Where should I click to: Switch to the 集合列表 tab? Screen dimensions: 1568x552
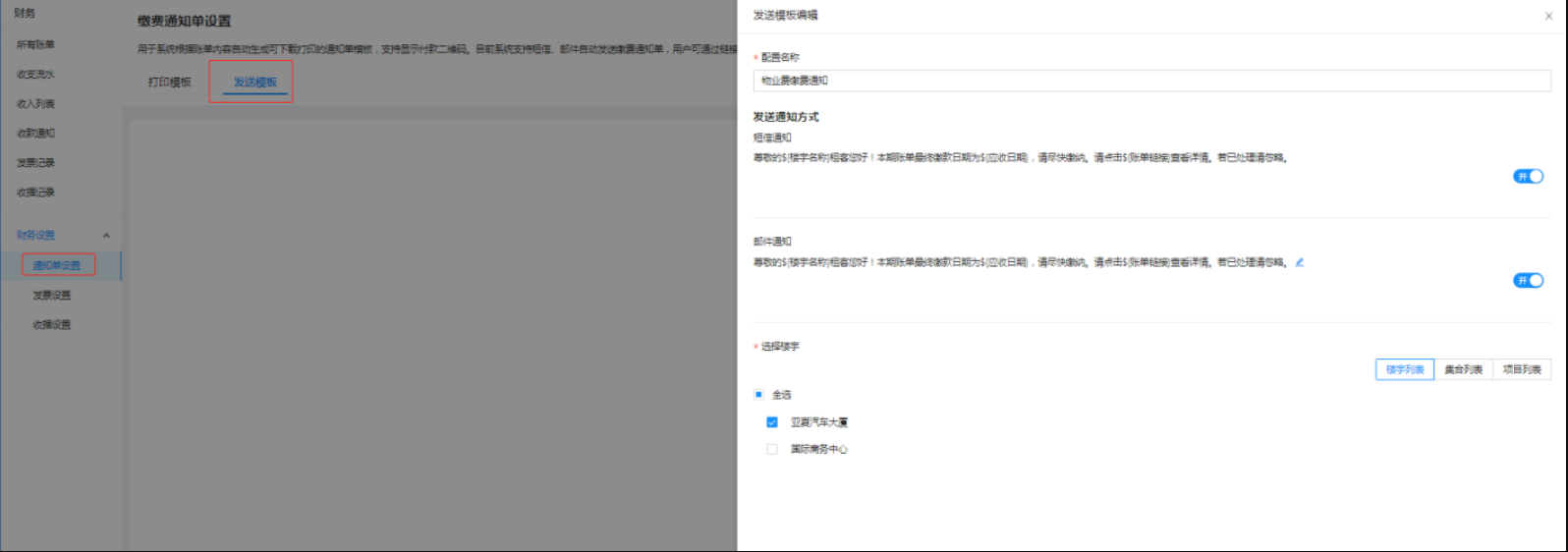click(x=1463, y=370)
